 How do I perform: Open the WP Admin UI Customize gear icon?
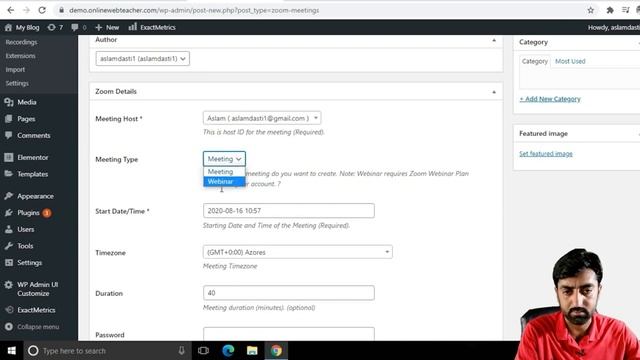pyautogui.click(x=9, y=285)
